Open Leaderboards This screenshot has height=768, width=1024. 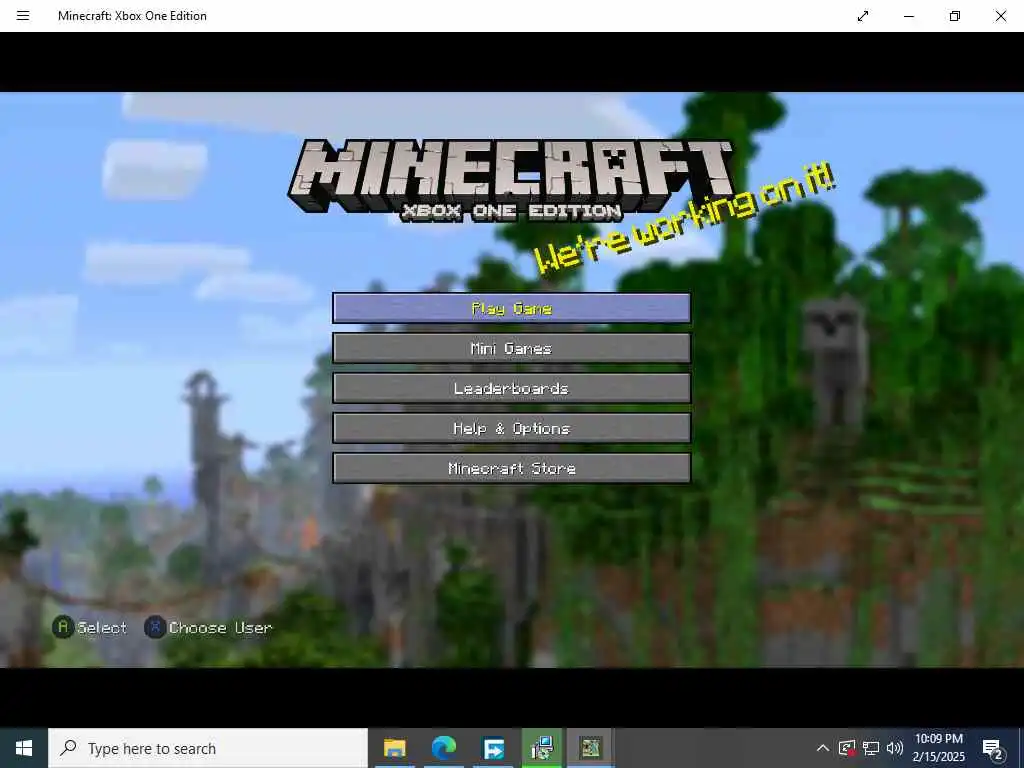coord(511,388)
